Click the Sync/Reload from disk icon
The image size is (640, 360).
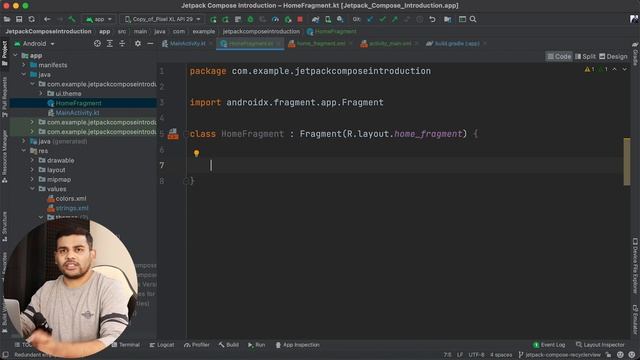(x=31, y=19)
